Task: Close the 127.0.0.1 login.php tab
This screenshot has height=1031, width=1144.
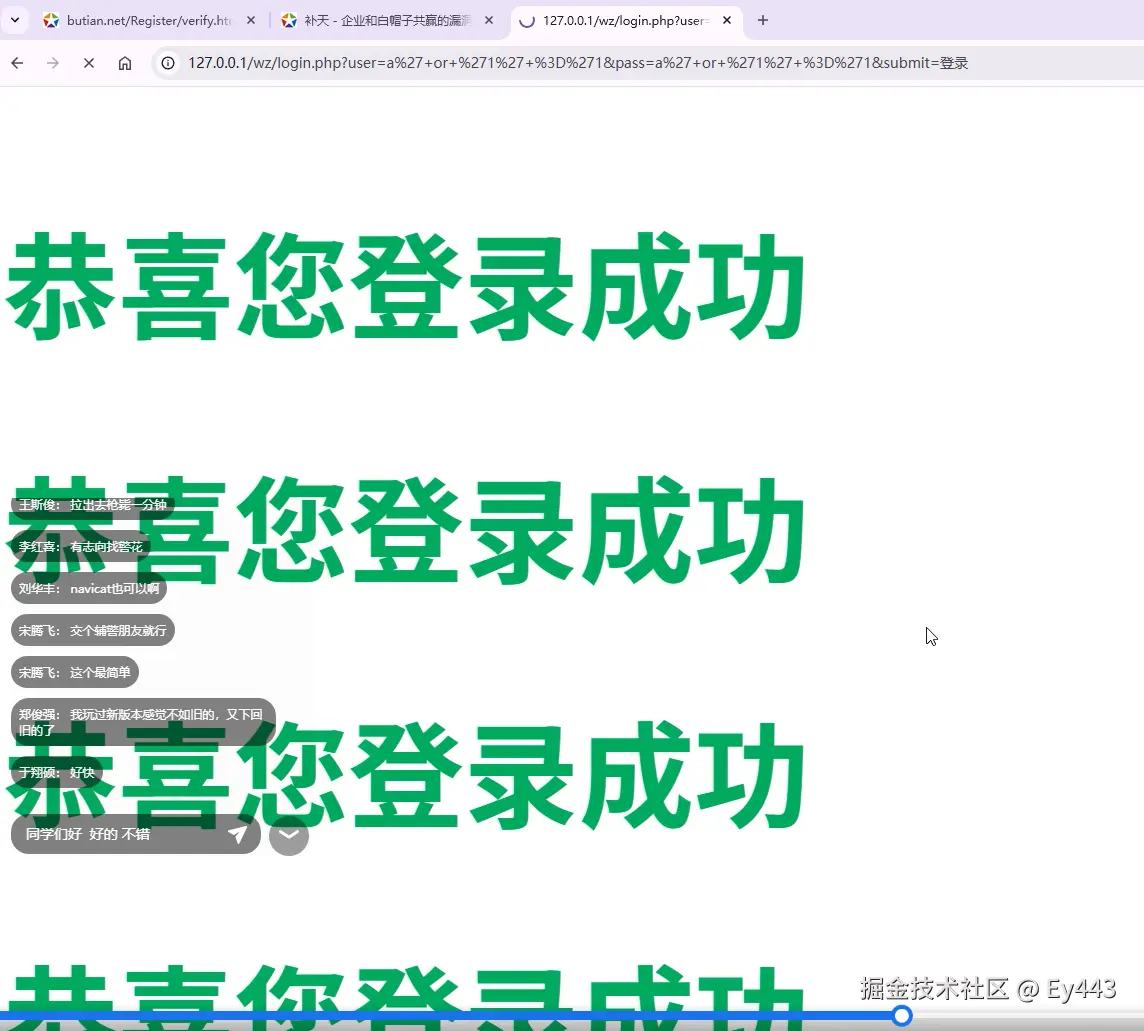Action: [727, 20]
